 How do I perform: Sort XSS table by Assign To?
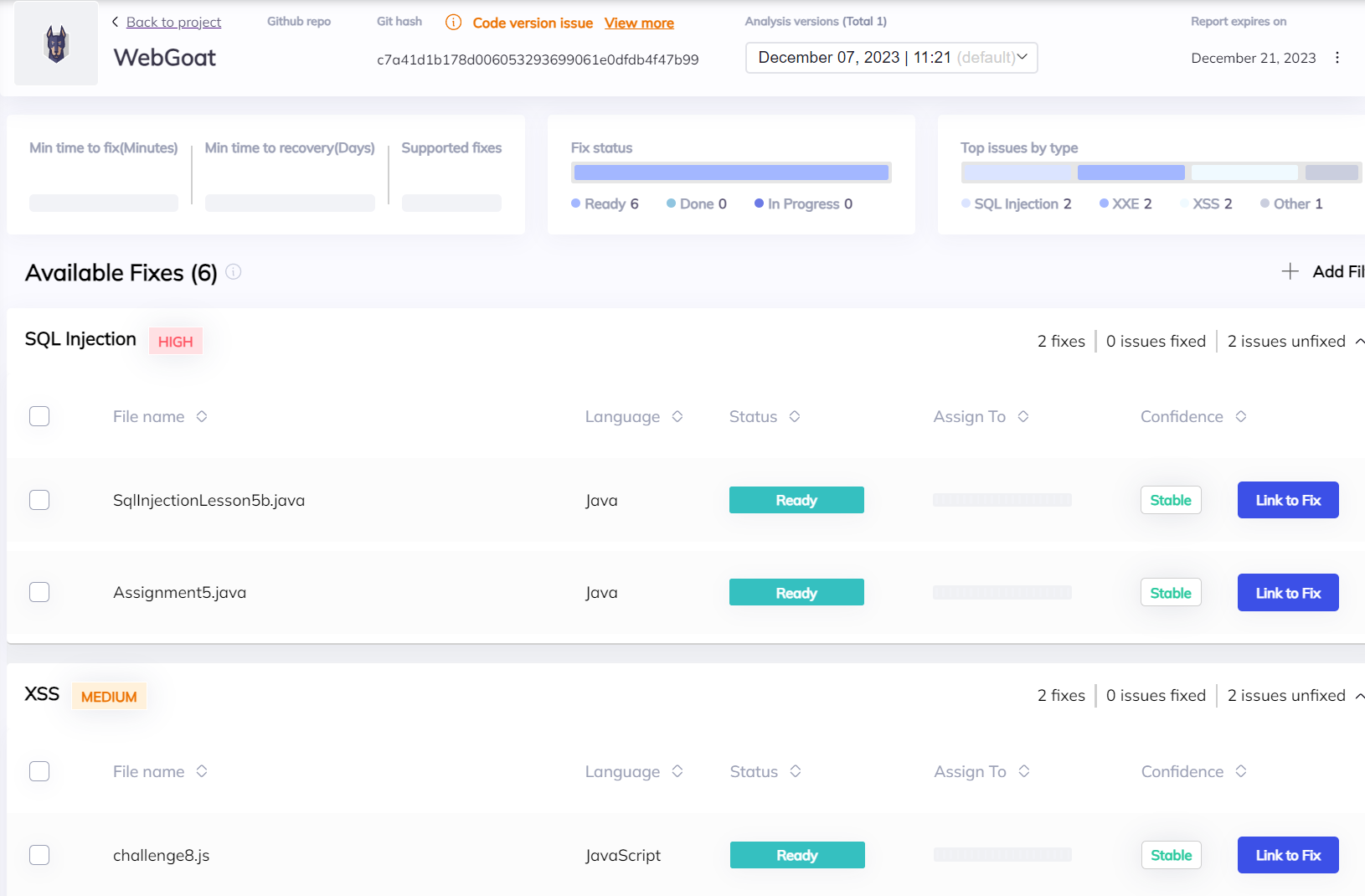(1024, 771)
